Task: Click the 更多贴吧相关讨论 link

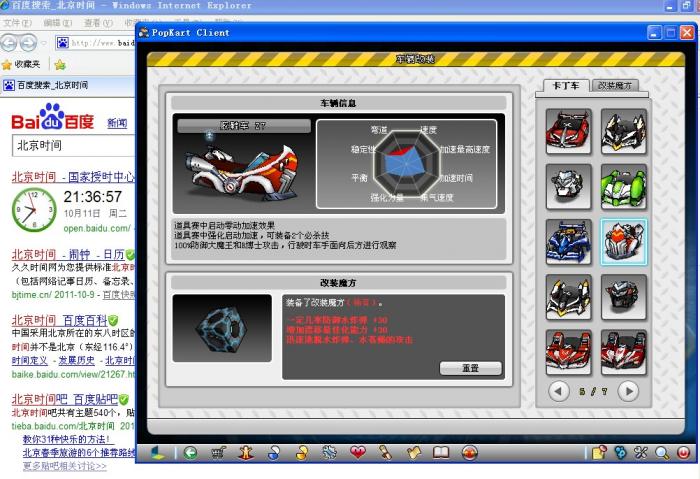Action: [65, 467]
